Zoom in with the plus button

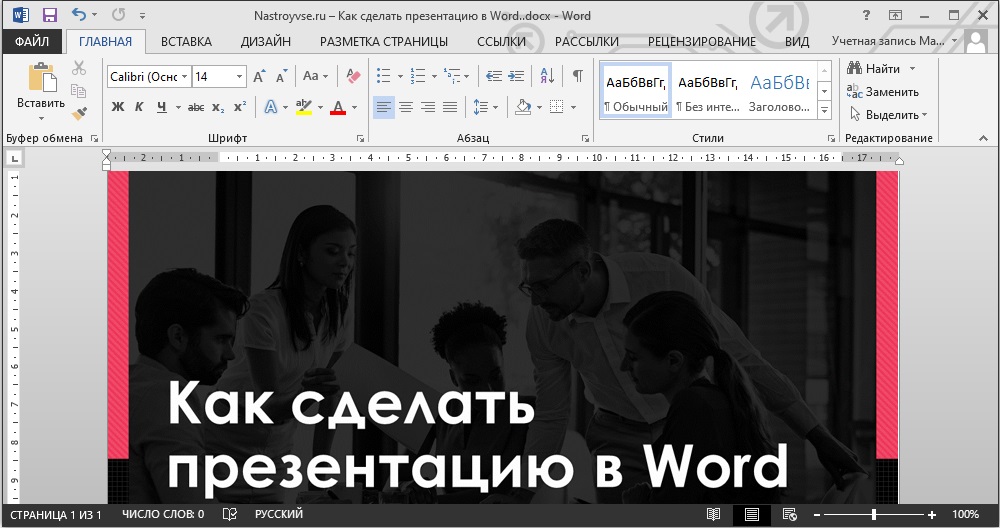click(x=932, y=515)
